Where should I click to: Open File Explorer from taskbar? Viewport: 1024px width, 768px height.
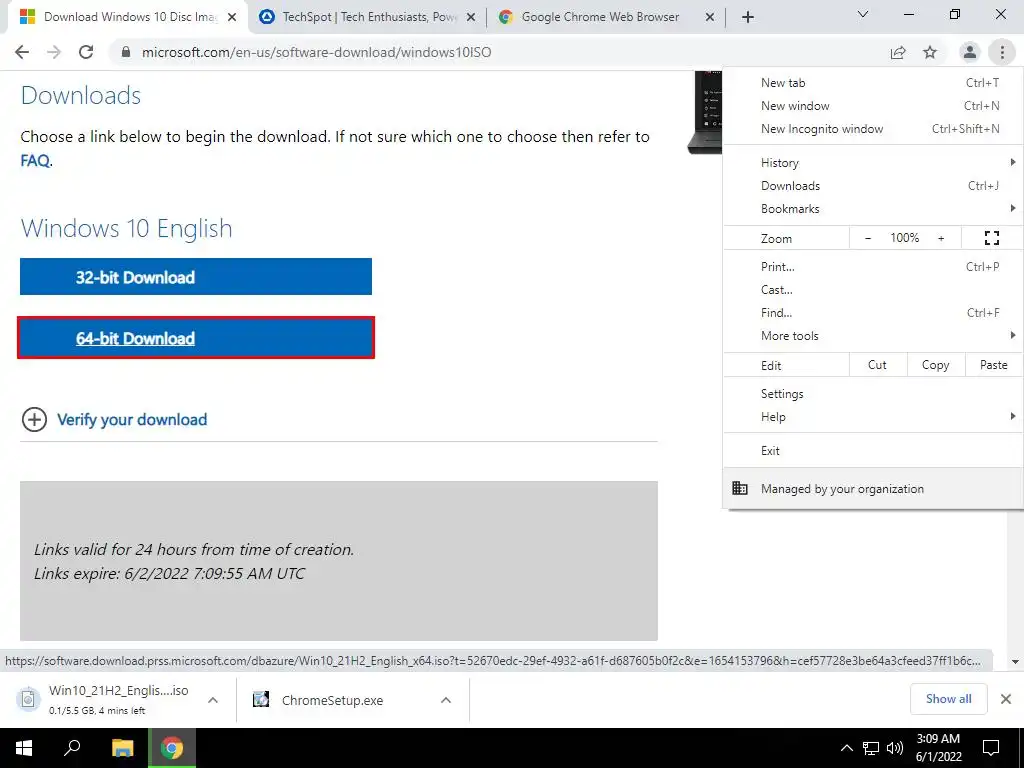coord(122,748)
